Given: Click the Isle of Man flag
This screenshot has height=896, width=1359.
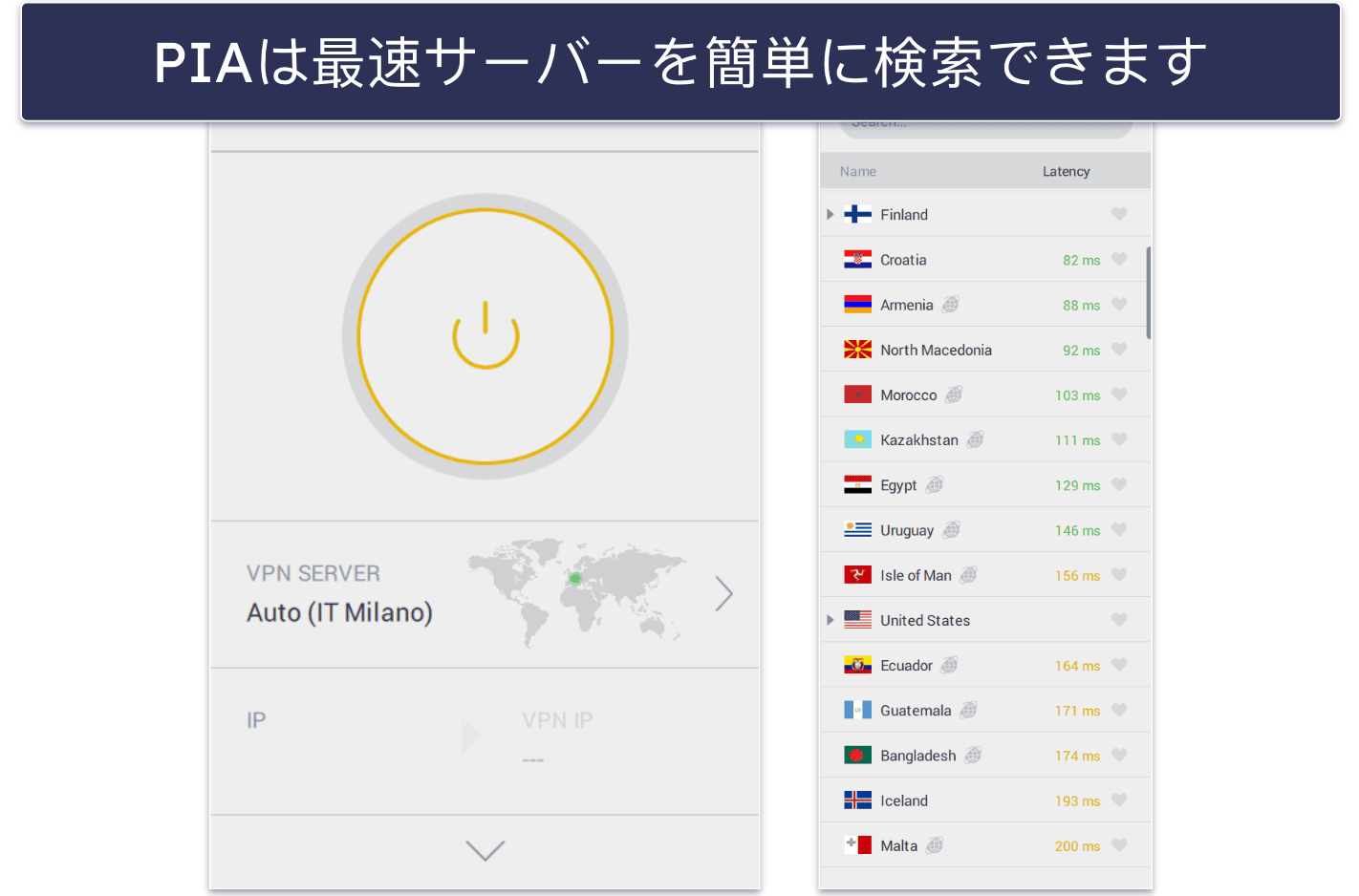Looking at the screenshot, I should 857,575.
